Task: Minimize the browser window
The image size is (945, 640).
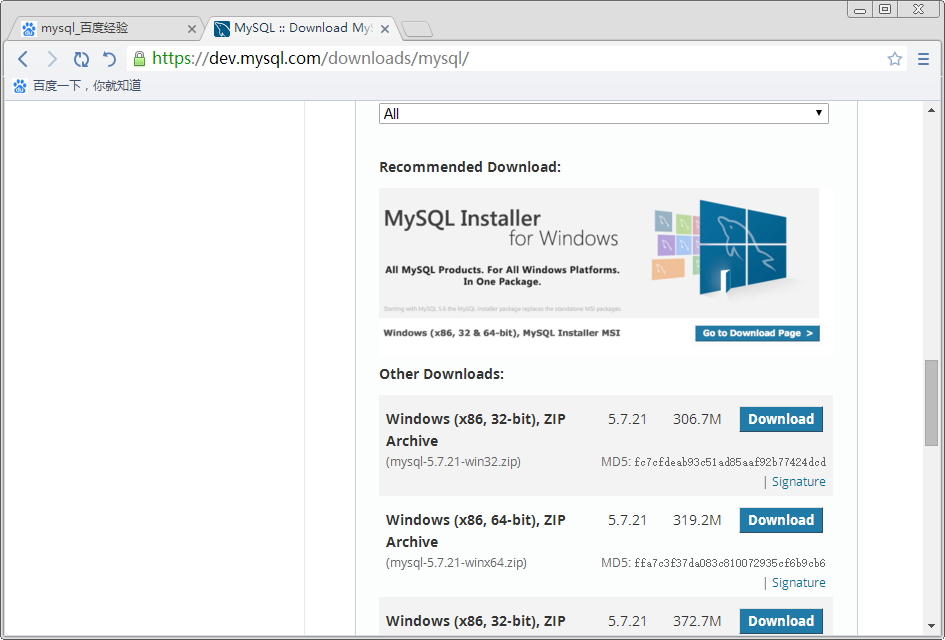Action: tap(860, 10)
